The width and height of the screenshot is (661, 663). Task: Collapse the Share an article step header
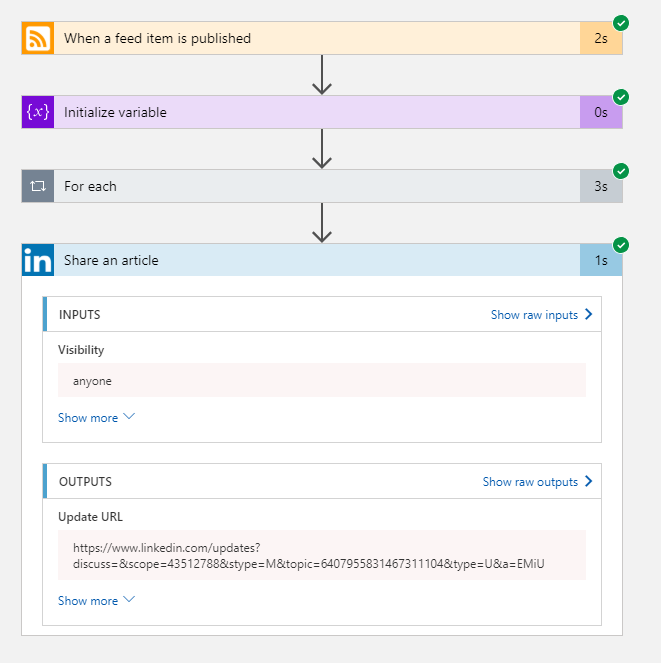[322, 260]
